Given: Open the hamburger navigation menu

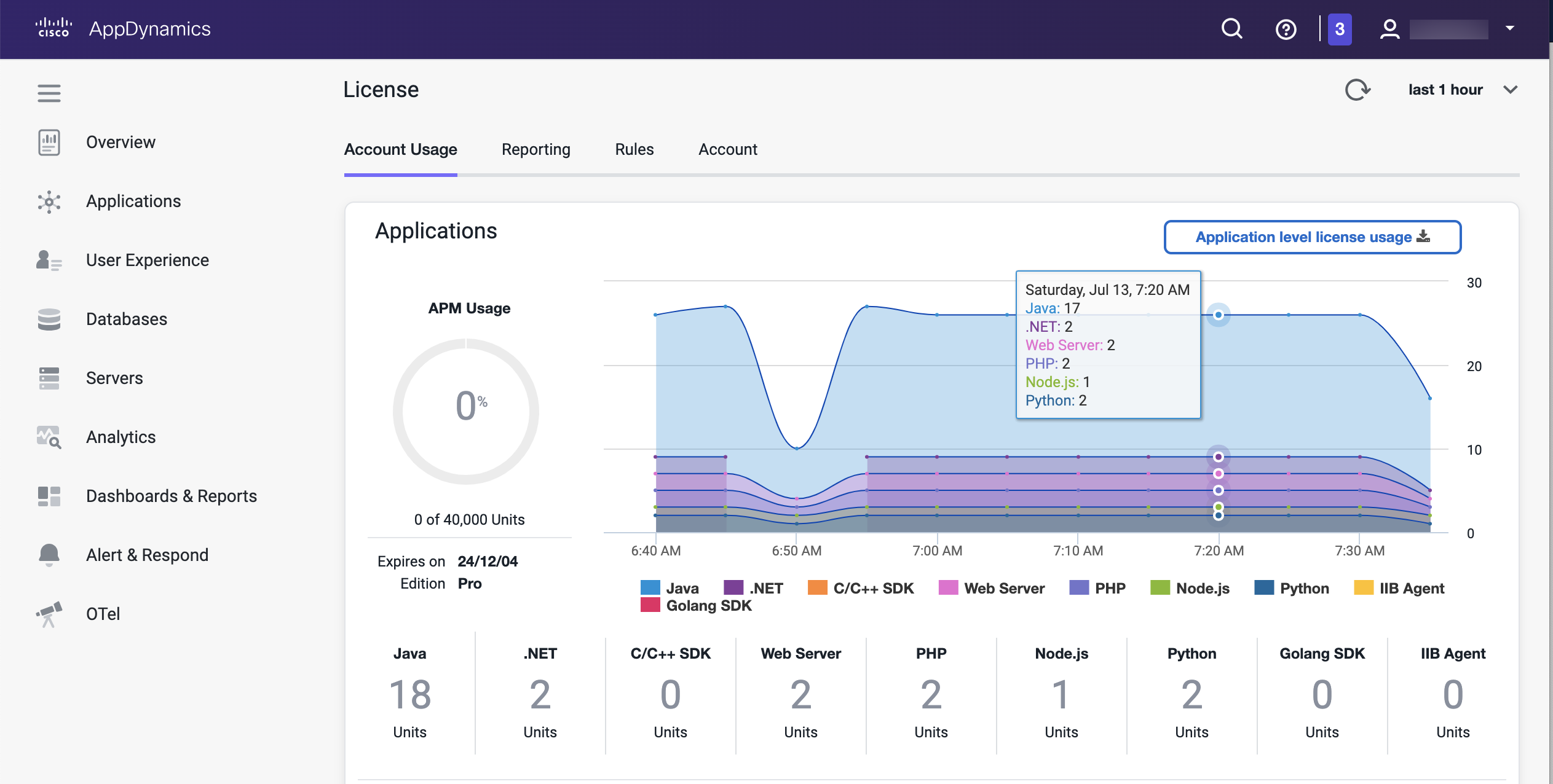Looking at the screenshot, I should coord(49,93).
